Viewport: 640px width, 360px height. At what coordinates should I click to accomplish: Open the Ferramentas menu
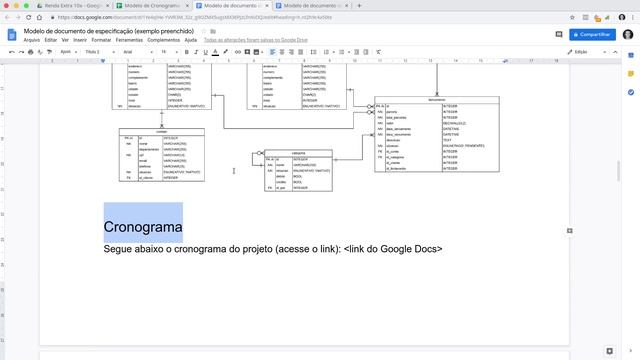129,40
